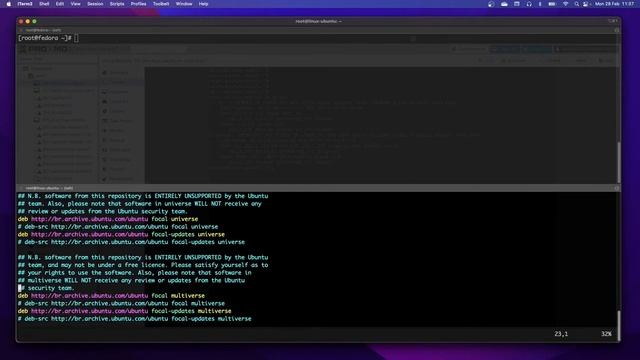The height and width of the screenshot is (360, 640).
Task: Click the '# deb-src' line ending 'focal-updates multiverse'
Action: (x=135, y=319)
